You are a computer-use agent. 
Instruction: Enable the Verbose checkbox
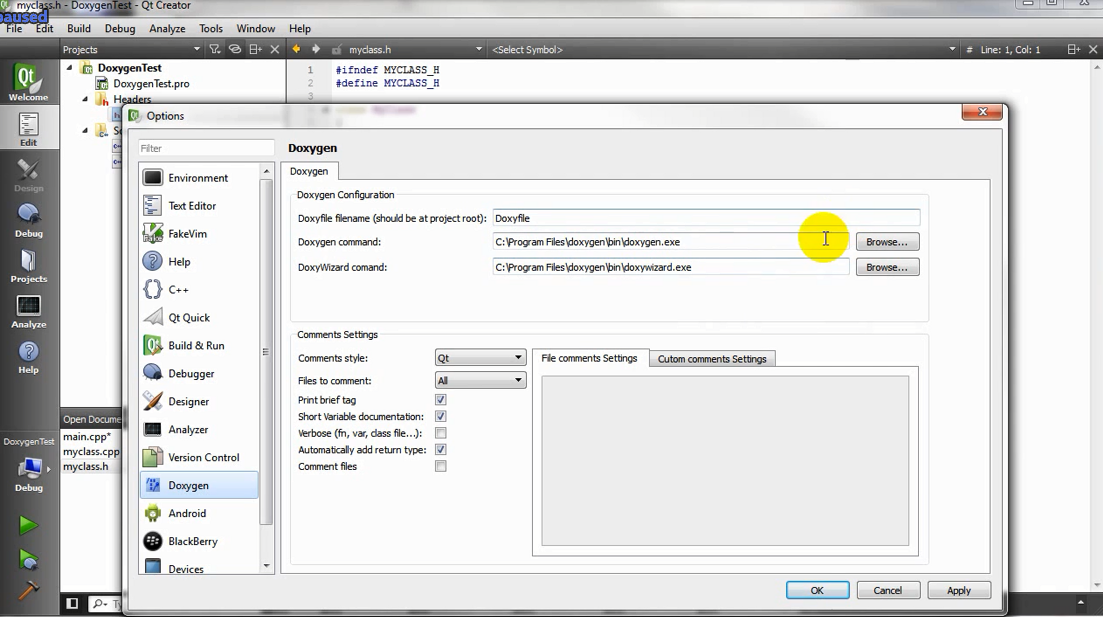coord(440,434)
